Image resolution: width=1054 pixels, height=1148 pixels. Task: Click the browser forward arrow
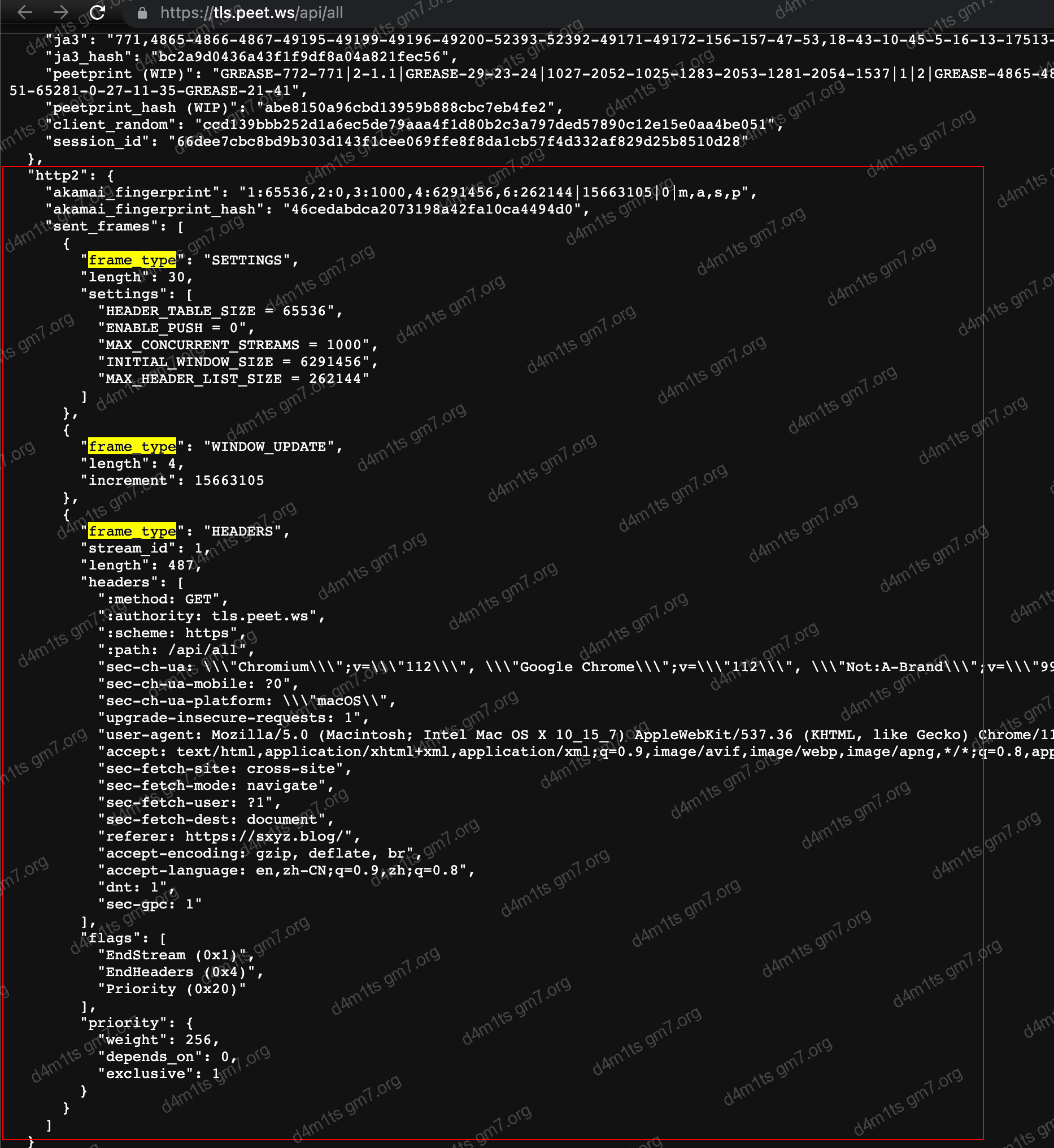(x=60, y=12)
